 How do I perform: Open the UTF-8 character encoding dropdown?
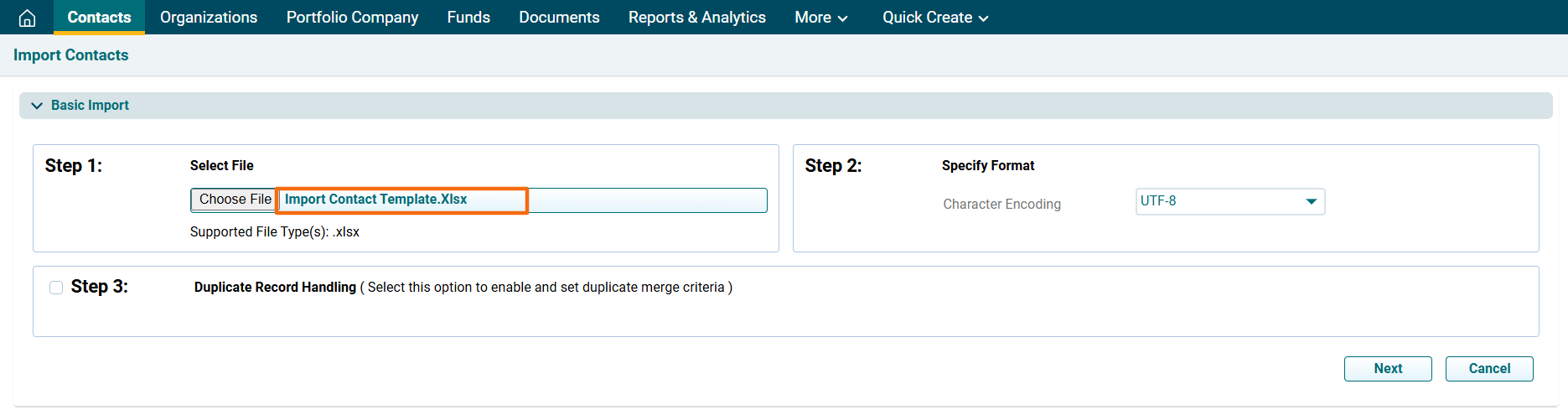coord(1229,201)
